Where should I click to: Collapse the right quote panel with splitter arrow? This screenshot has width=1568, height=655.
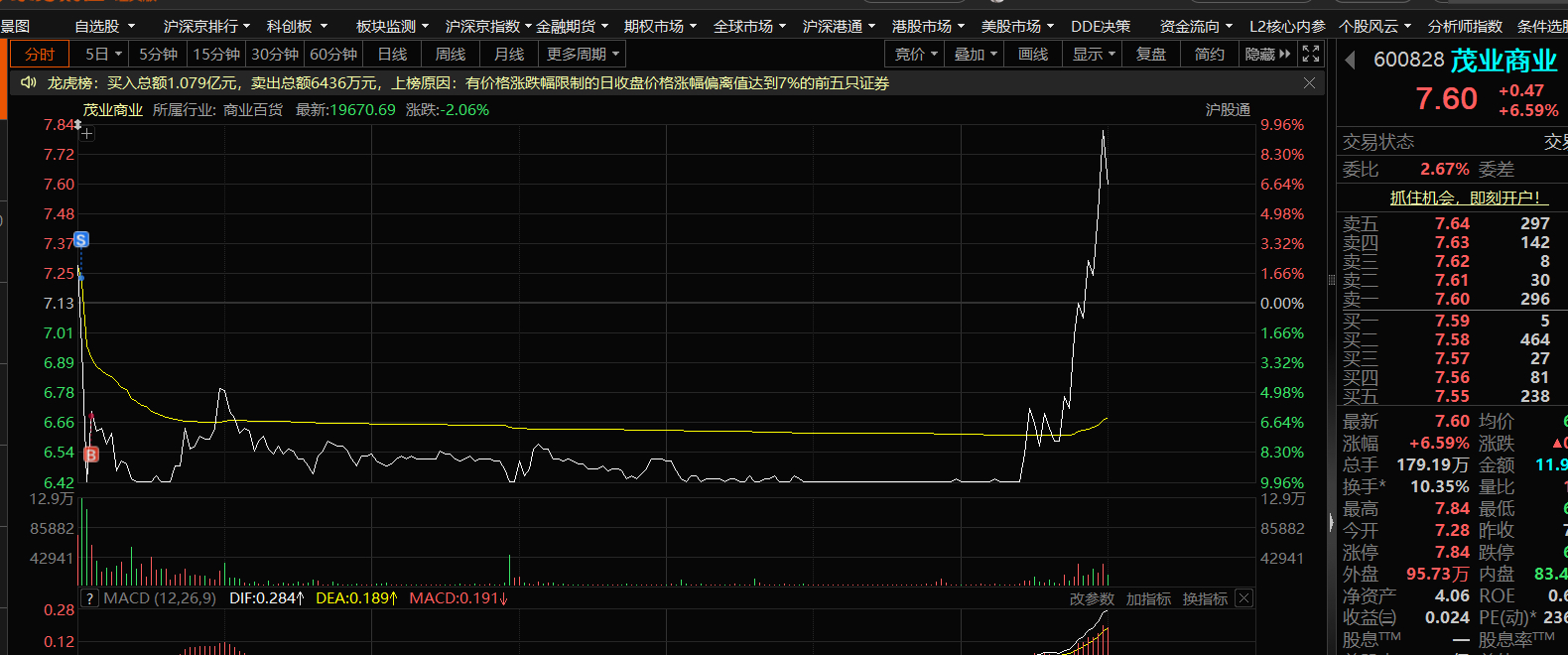[x=1331, y=522]
